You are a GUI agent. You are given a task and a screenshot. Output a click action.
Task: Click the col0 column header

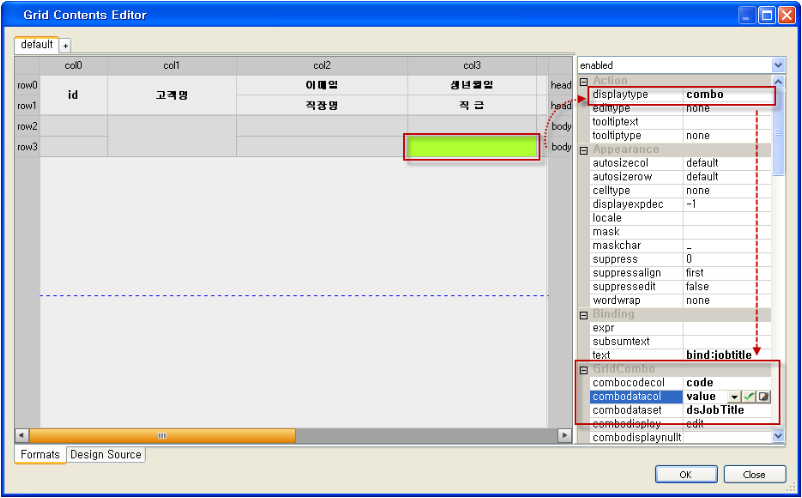(74, 66)
